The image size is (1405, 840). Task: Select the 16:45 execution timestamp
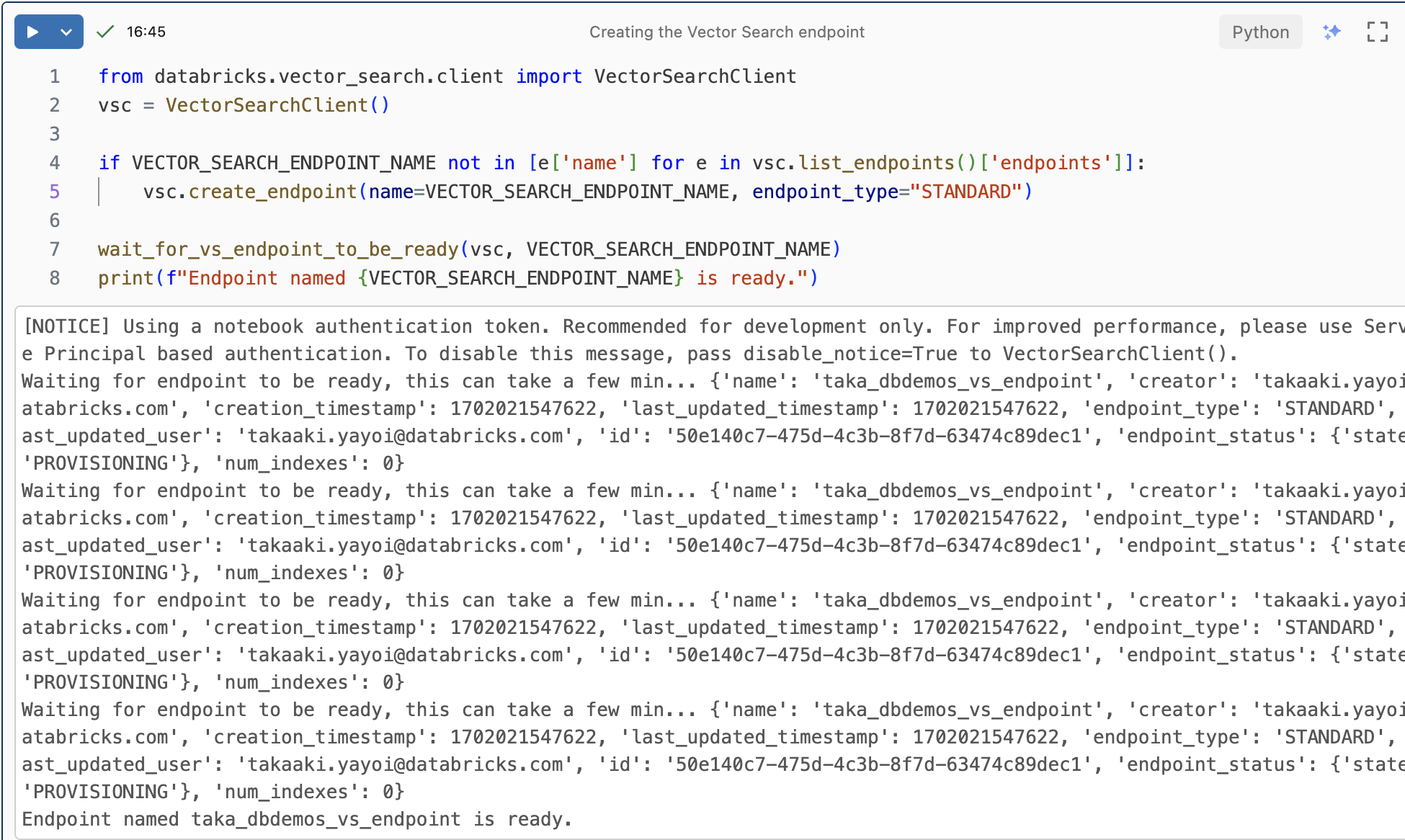point(145,32)
